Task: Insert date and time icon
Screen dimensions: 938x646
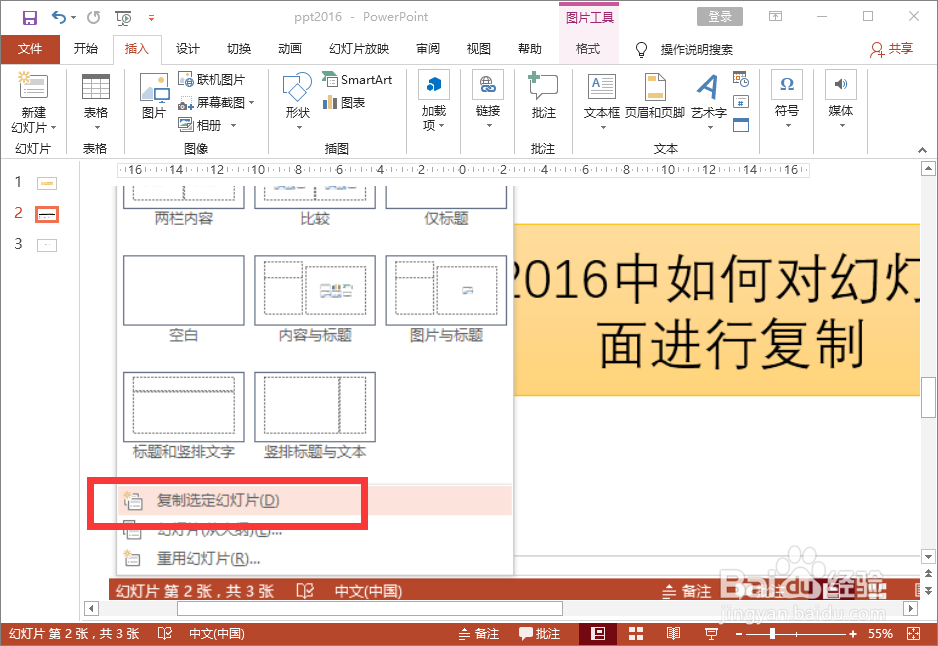Action: tap(741, 79)
